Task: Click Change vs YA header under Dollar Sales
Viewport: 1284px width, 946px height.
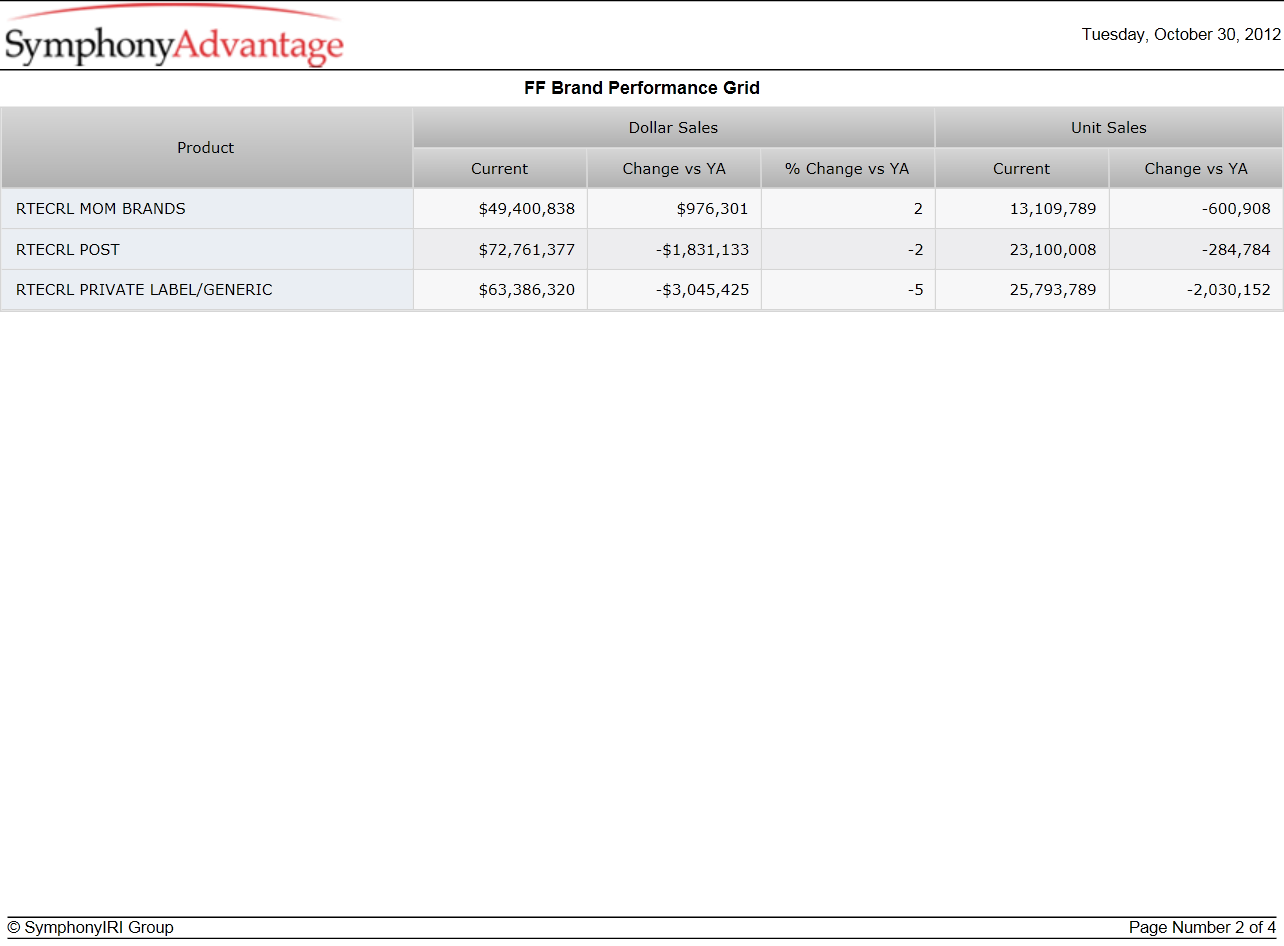Action: (674, 168)
